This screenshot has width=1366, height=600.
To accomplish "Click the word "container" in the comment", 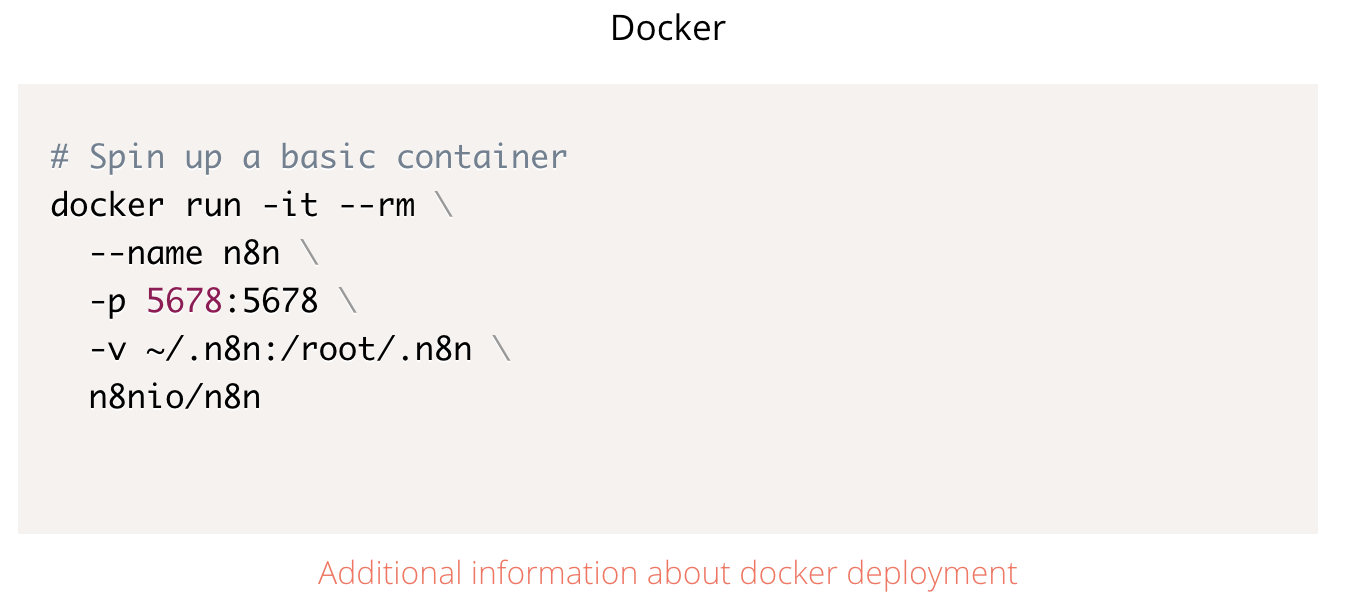I will 482,157.
